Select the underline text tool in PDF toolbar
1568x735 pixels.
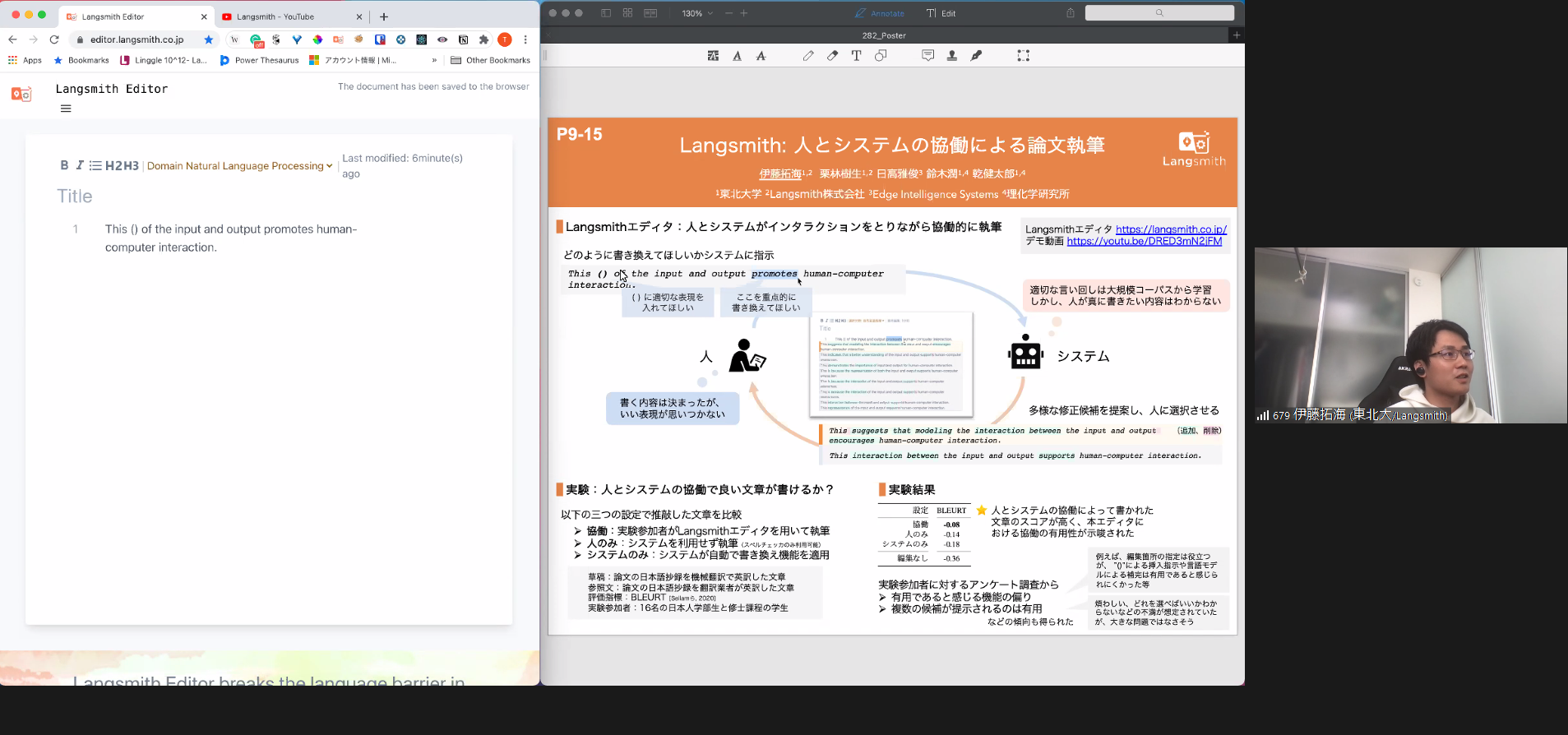737,56
